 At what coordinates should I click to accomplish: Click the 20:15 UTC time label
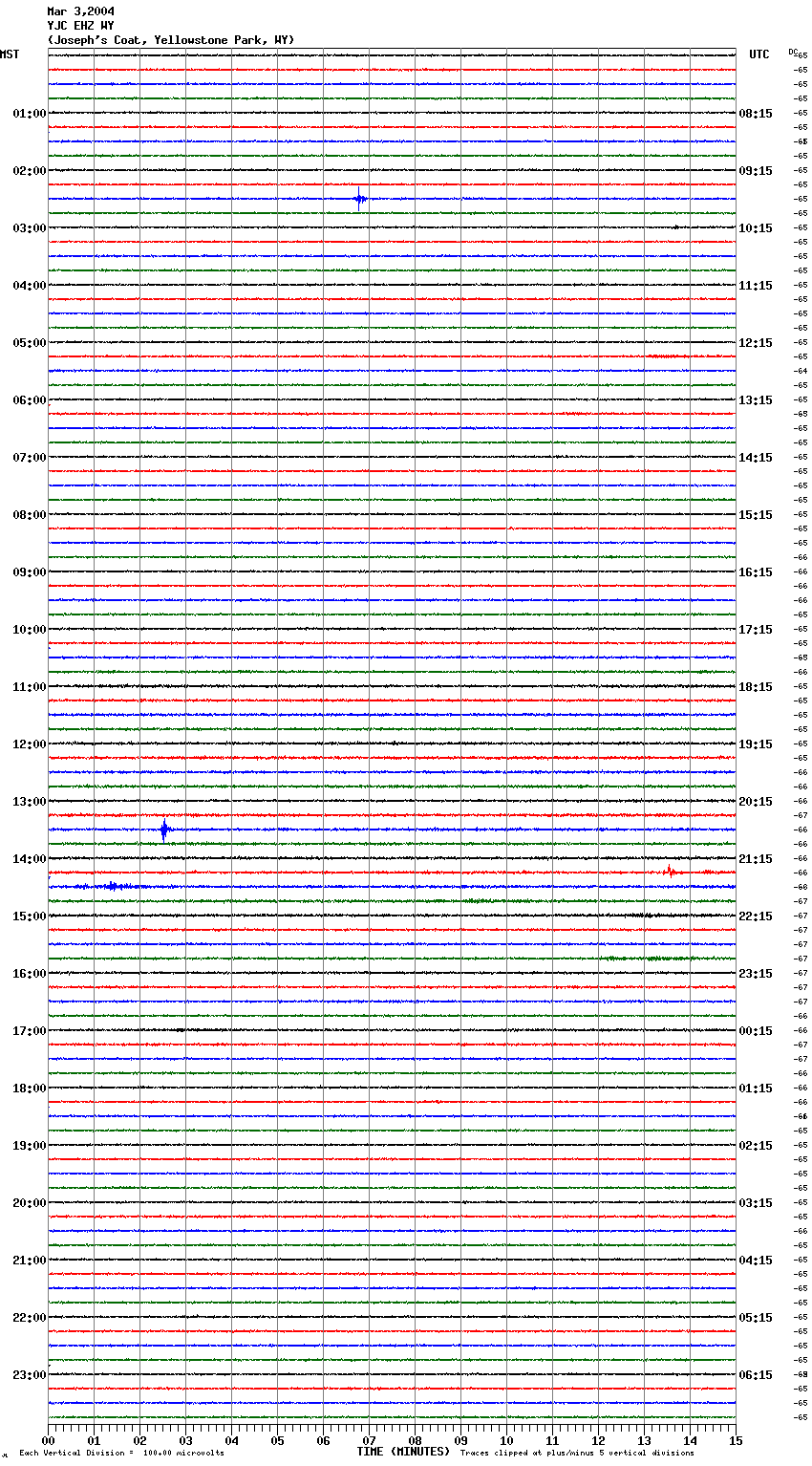(x=756, y=802)
